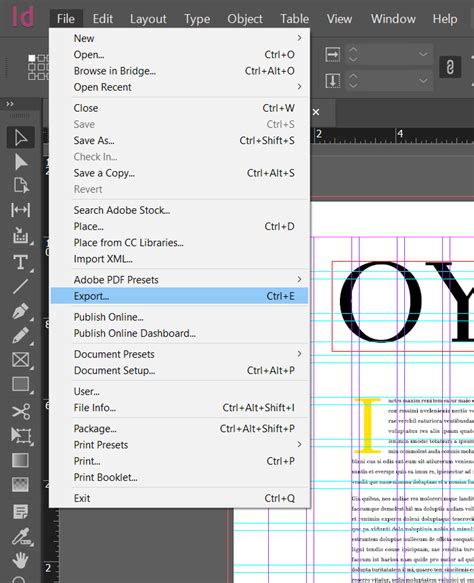Viewport: 474px width, 583px height.
Task: Choose Save a Copy...
Action: pyautogui.click(x=180, y=173)
